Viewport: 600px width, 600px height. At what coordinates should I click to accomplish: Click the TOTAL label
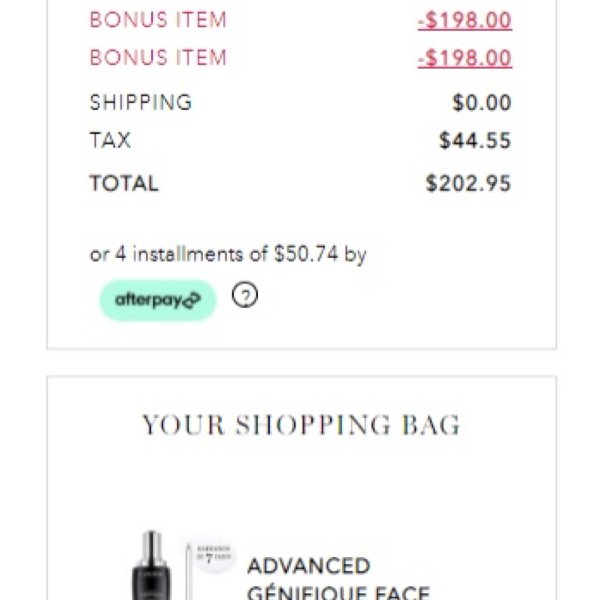124,183
